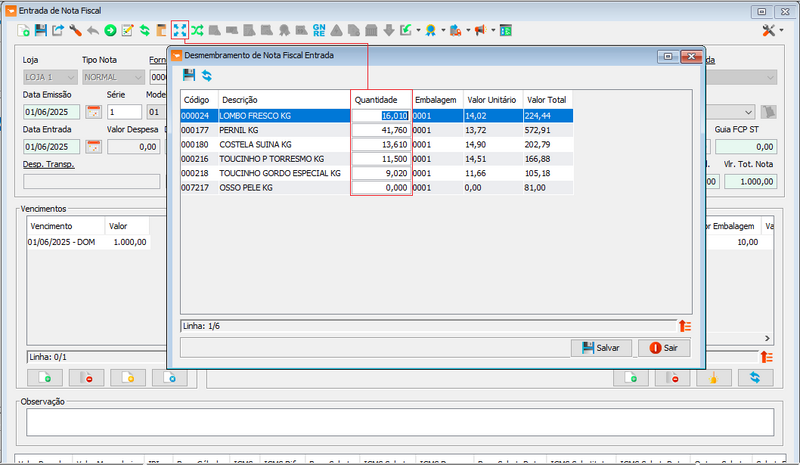Screen dimensions: 800x465
Task: Click the sort-lines icon in dialog footer
Action: click(x=684, y=326)
